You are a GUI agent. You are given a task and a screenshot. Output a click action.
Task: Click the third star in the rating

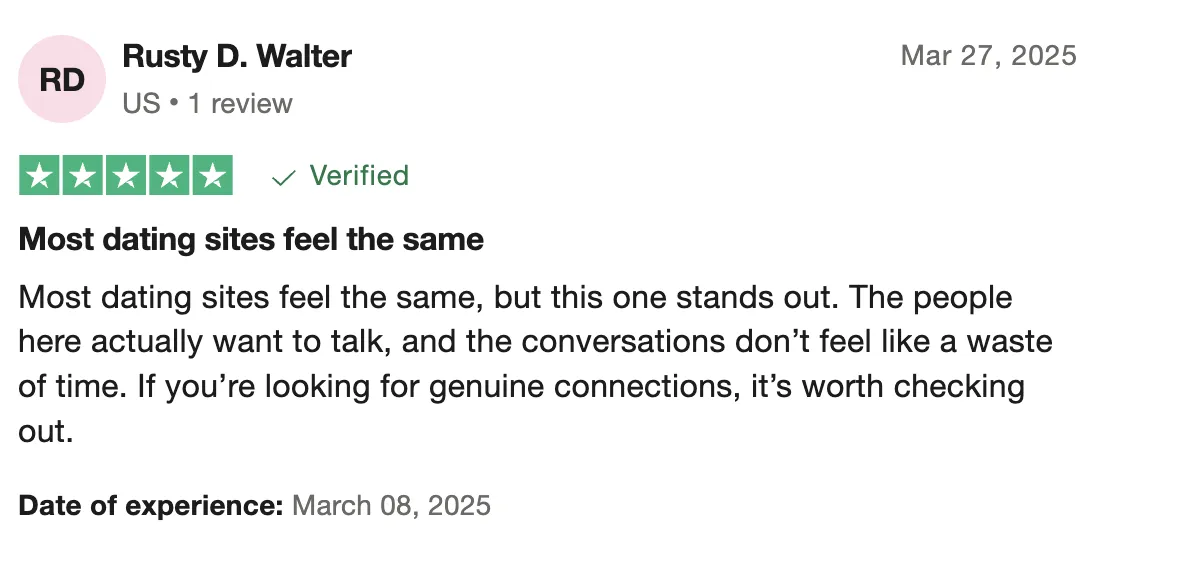click(125, 176)
